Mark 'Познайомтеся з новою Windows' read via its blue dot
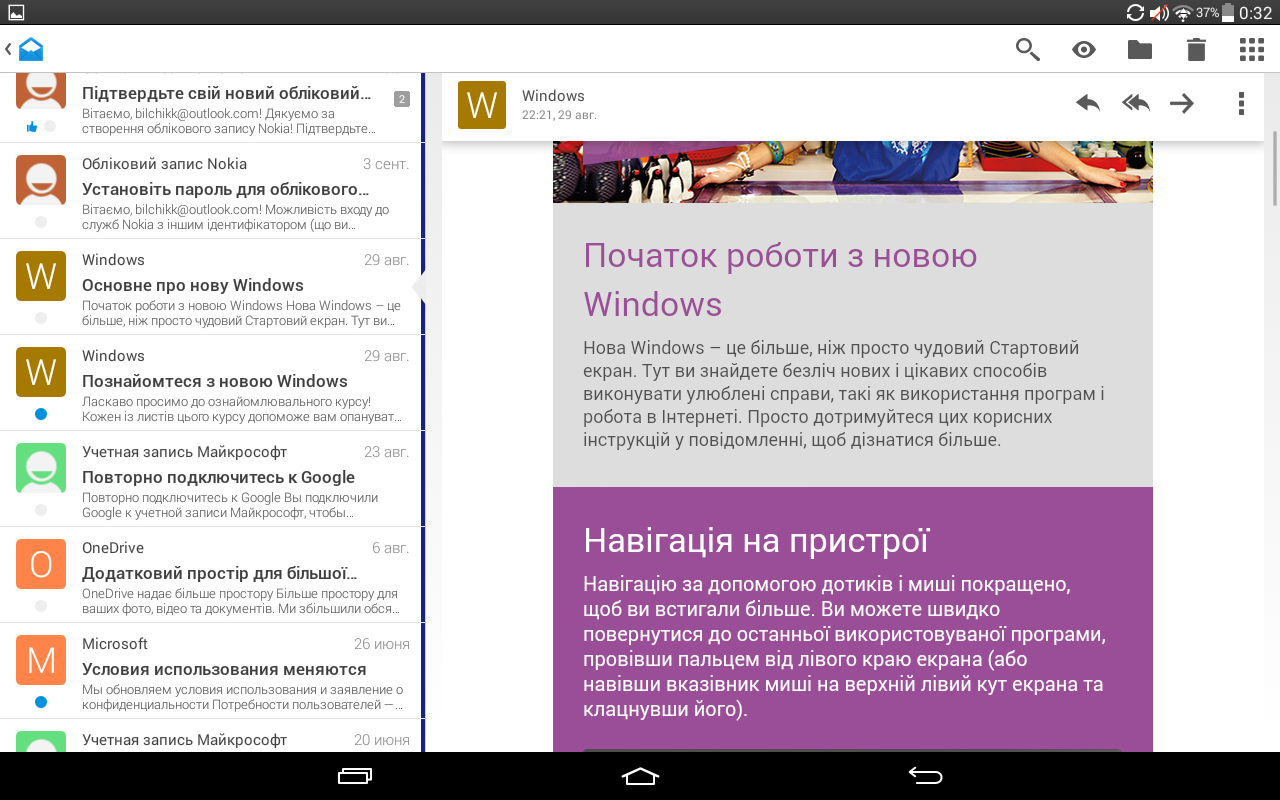Viewport: 1280px width, 800px height. [x=41, y=414]
